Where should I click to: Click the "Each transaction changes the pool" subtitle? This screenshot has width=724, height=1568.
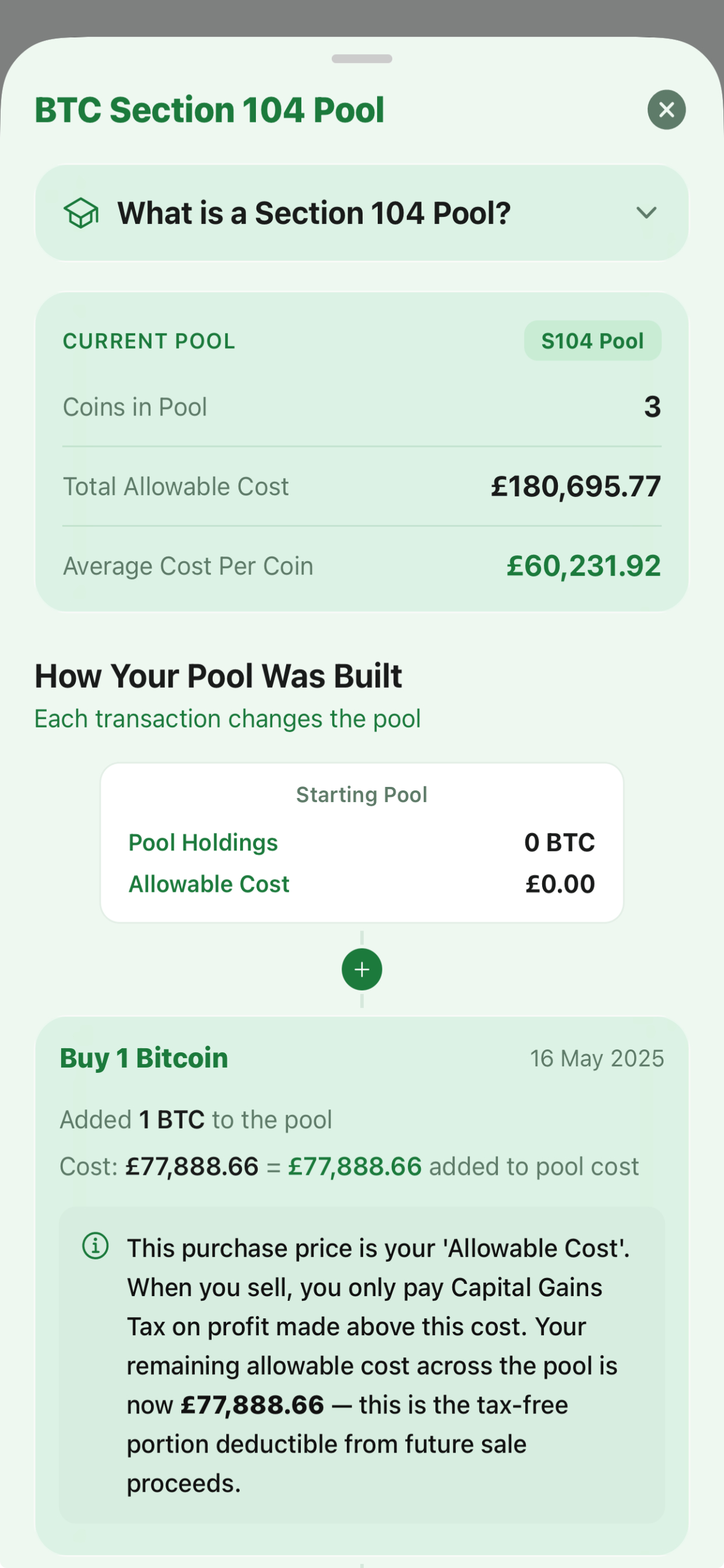click(227, 719)
